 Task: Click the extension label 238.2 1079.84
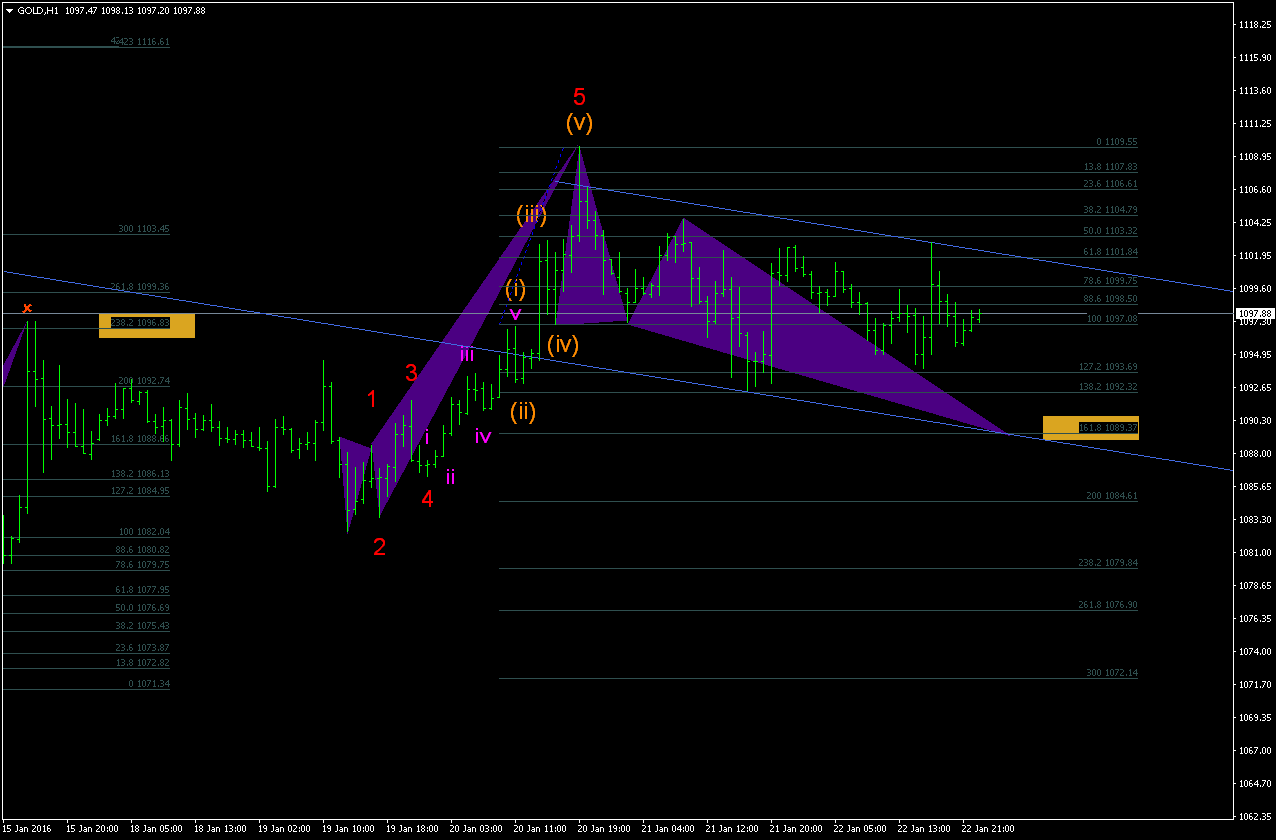click(x=1109, y=563)
